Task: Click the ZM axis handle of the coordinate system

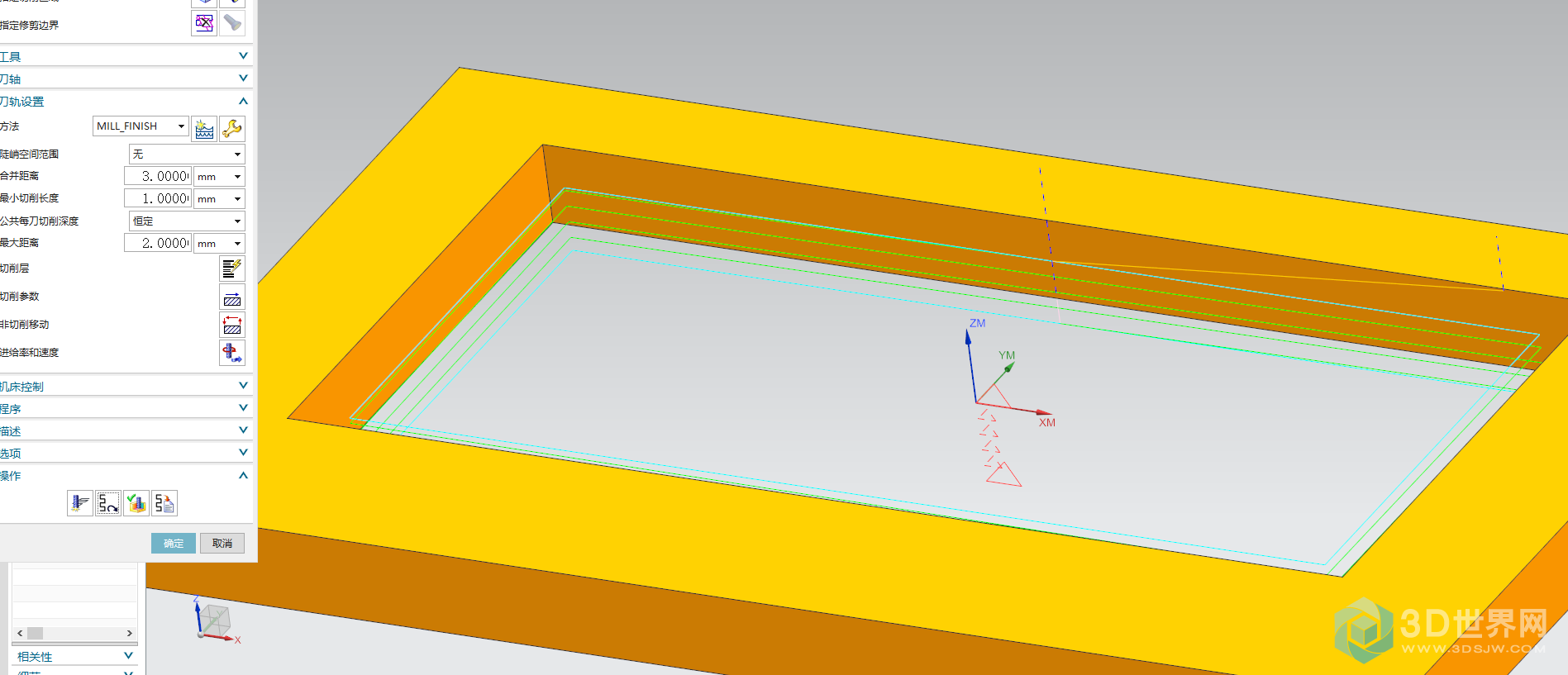Action: tap(969, 336)
